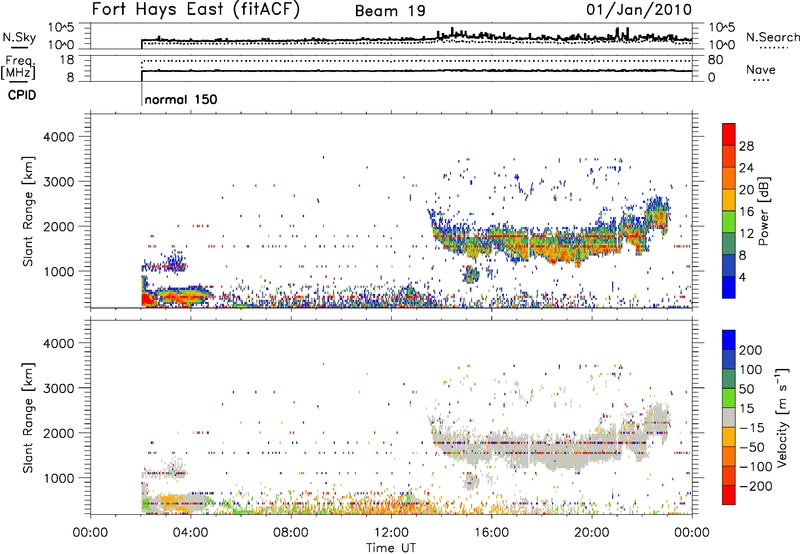The image size is (800, 554).
Task: Click the date '01/Jan/2010'
Action: click(639, 10)
